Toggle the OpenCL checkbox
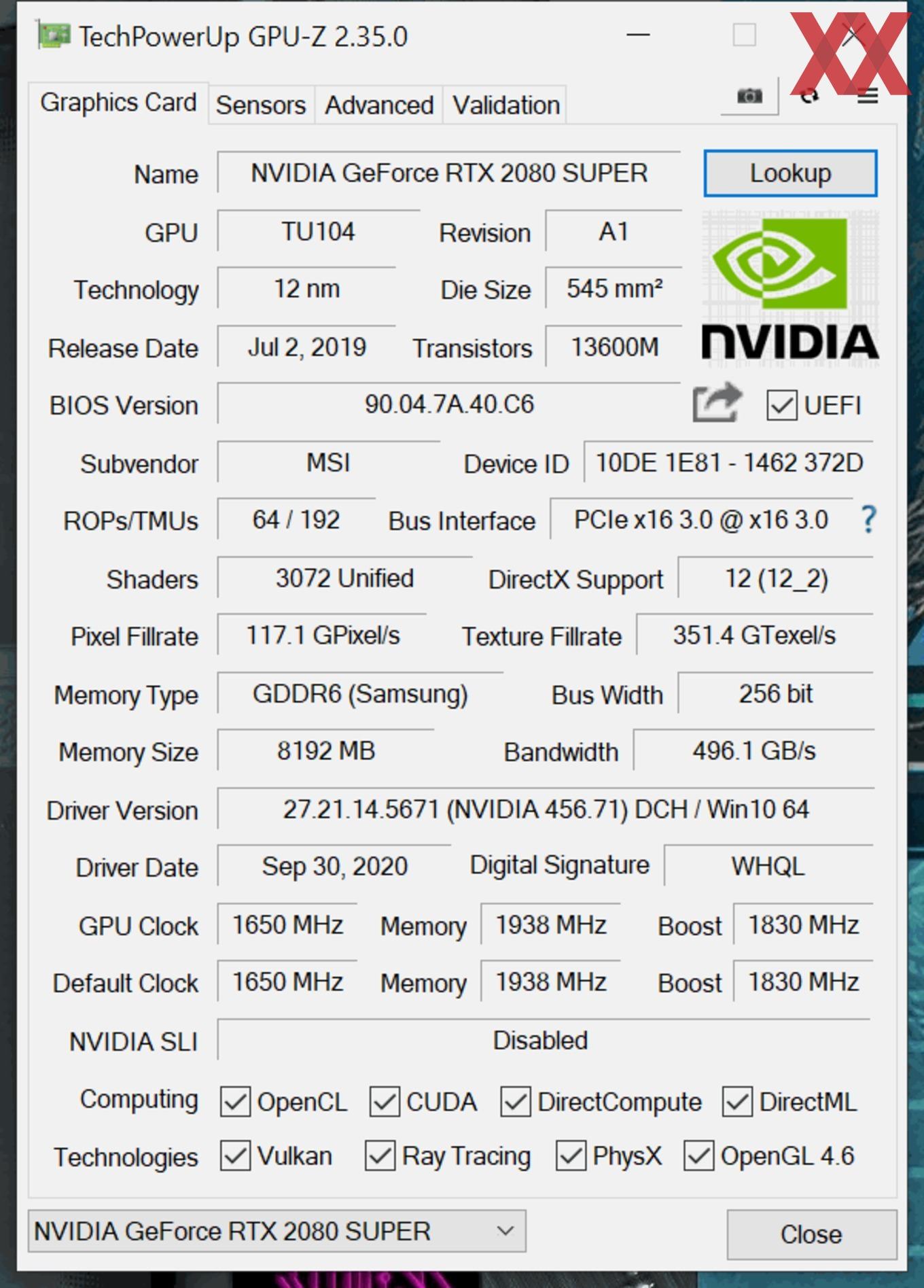This screenshot has height=1288, width=924. (235, 1102)
